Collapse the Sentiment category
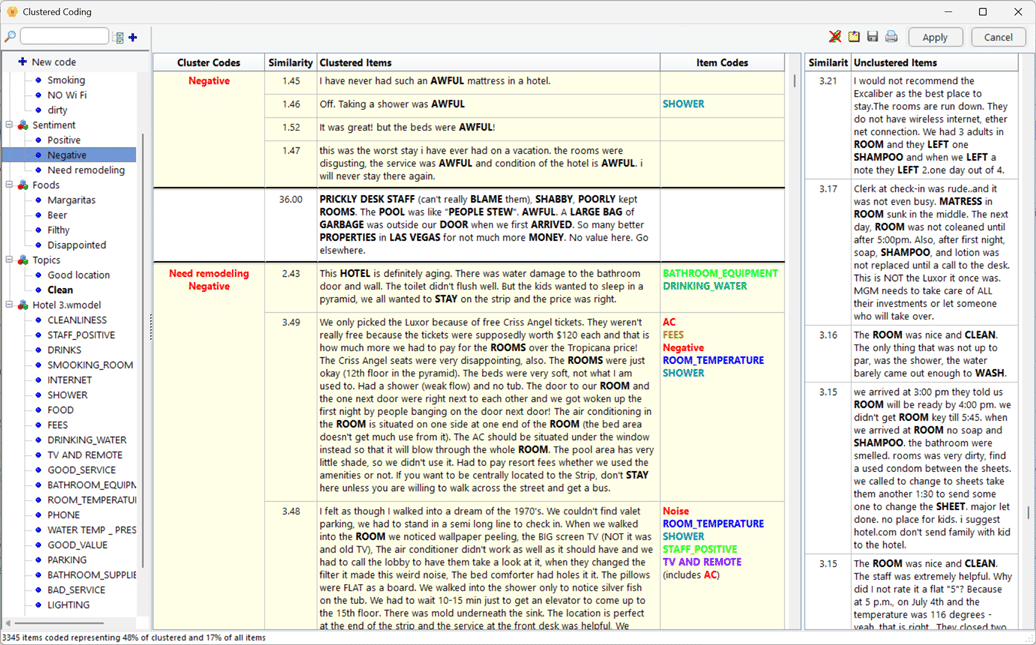1036x645 pixels. pyautogui.click(x=9, y=125)
